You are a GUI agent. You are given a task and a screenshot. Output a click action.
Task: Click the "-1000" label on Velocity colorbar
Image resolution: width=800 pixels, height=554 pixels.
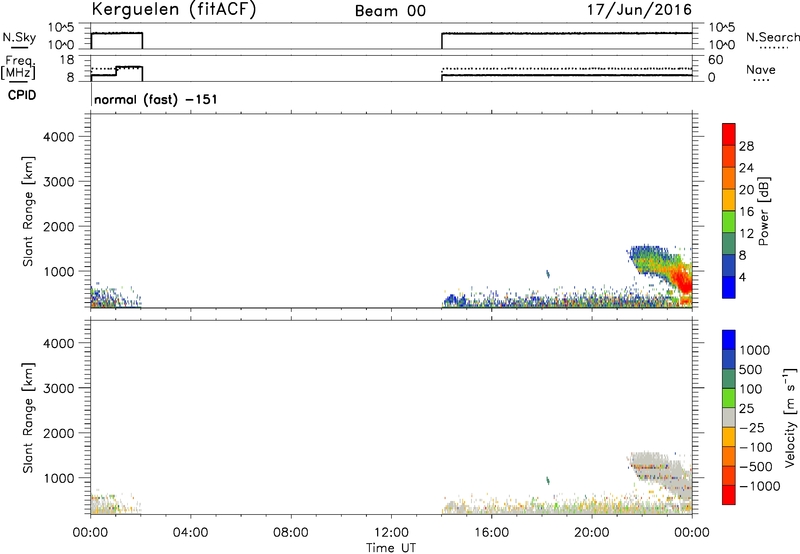[760, 486]
